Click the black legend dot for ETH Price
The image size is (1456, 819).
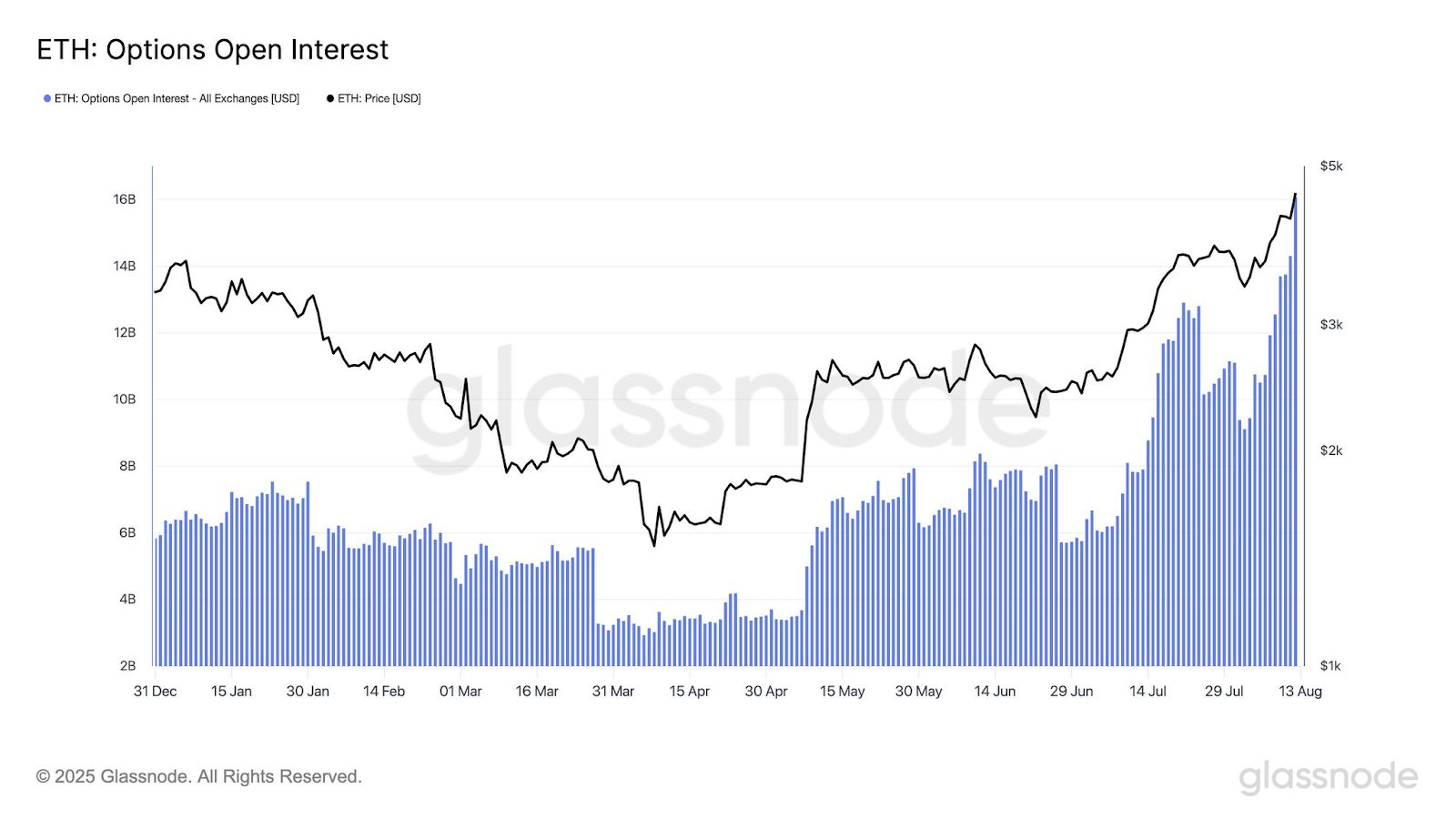coord(330,98)
